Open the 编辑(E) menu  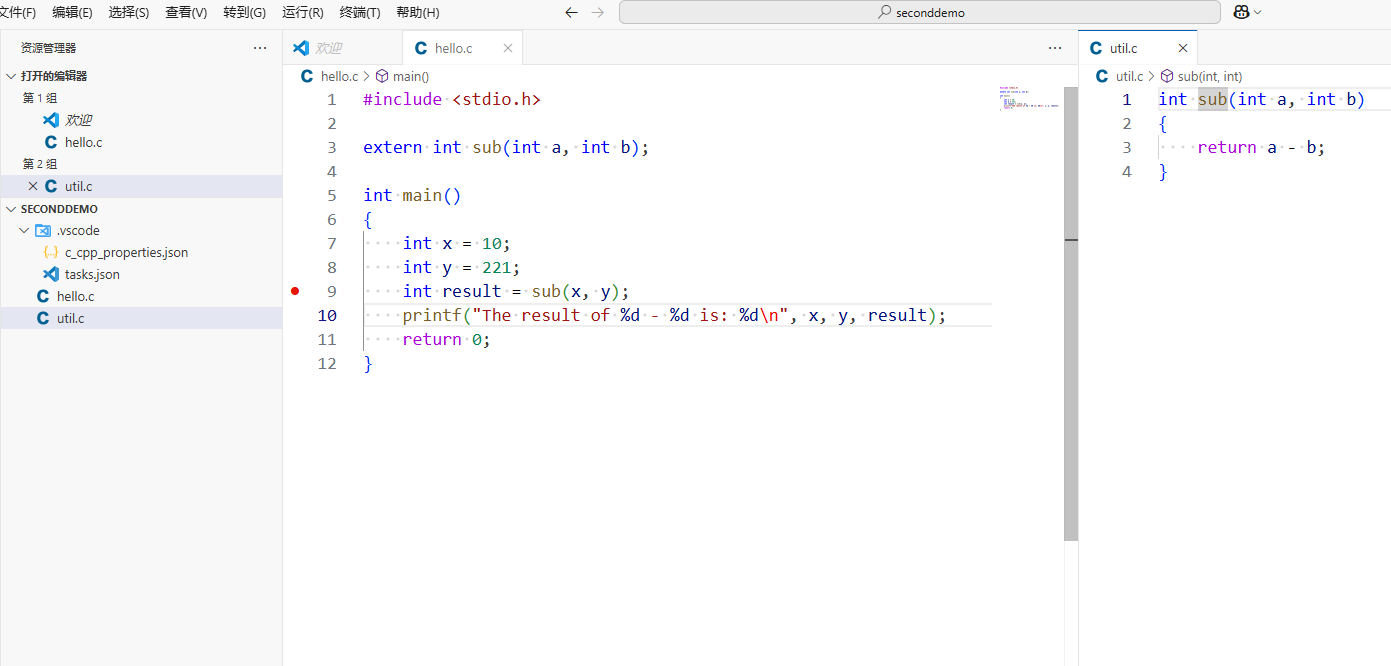72,13
